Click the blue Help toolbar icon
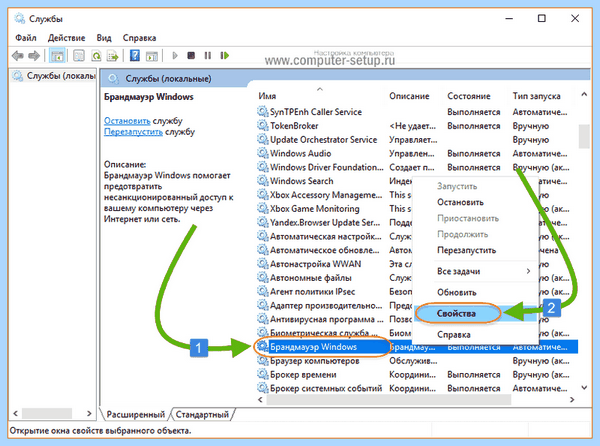Viewport: 600px width, 446px height. [x=135, y=56]
